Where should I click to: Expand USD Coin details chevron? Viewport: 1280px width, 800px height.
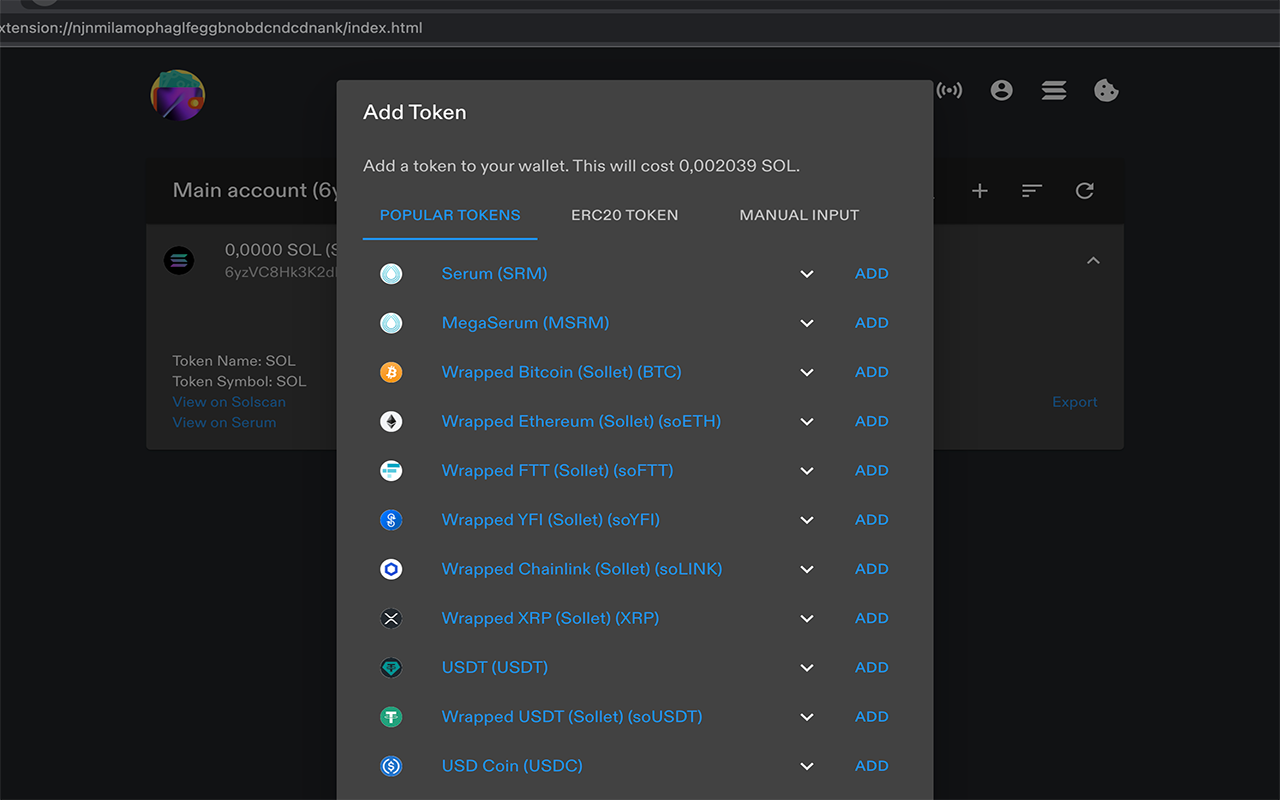click(807, 766)
